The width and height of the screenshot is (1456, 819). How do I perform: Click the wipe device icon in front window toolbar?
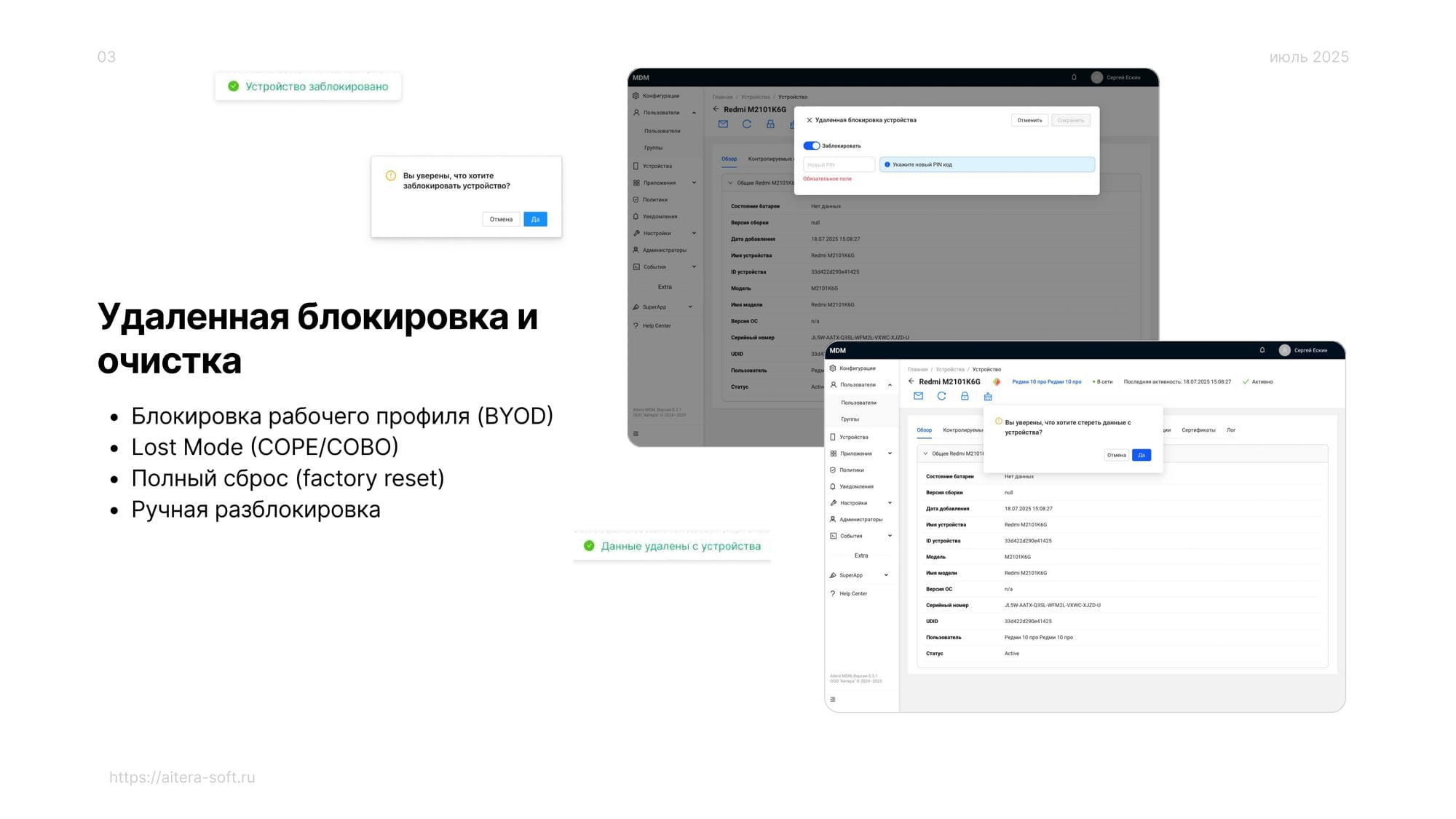pyautogui.click(x=988, y=397)
